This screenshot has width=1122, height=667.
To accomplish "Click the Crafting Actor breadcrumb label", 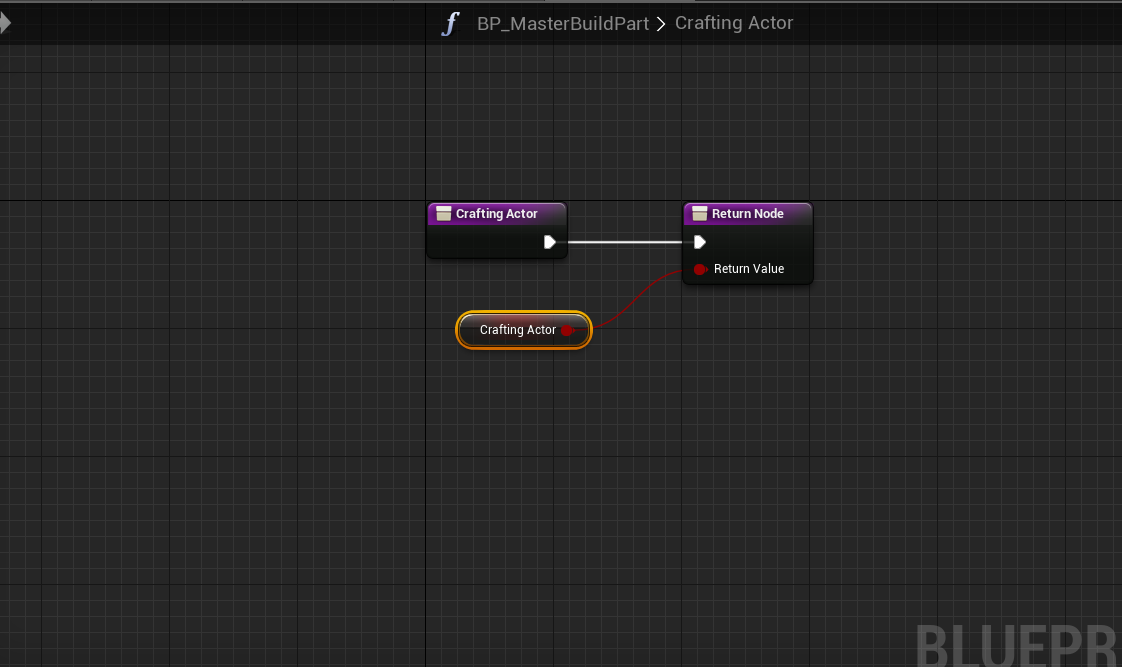I will [x=733, y=23].
